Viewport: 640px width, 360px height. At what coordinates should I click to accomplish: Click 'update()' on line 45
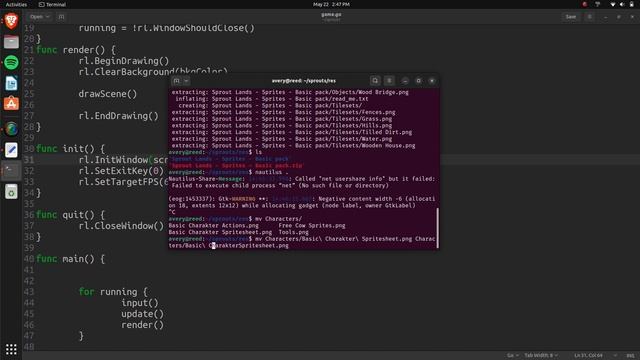coord(142,314)
